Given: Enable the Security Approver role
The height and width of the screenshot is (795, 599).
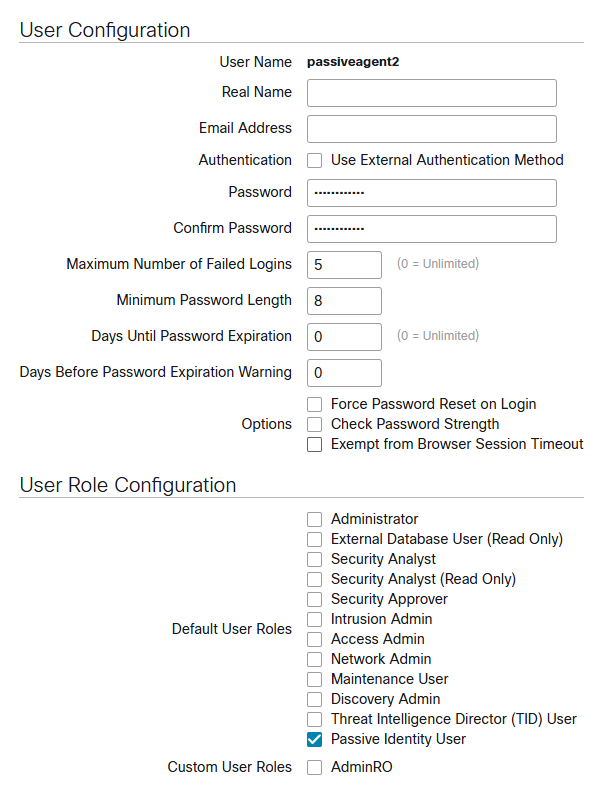Looking at the screenshot, I should tap(314, 599).
